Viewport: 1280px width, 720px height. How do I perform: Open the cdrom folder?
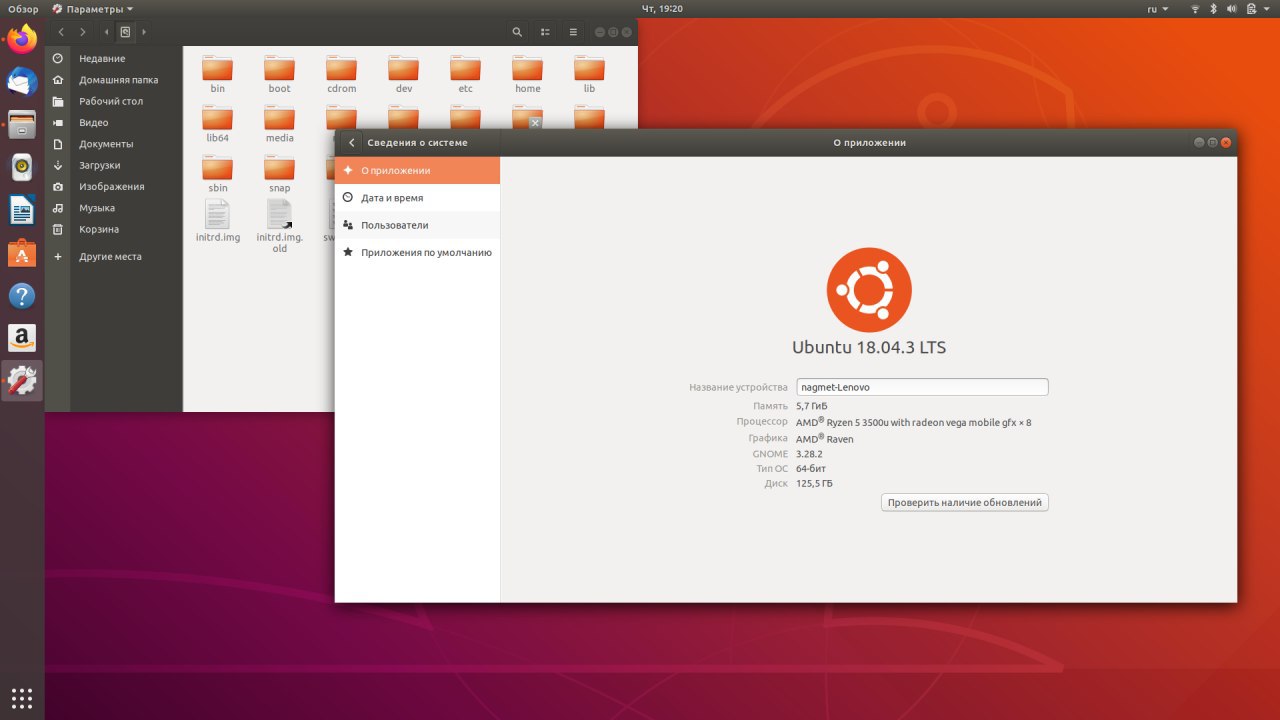tap(342, 74)
